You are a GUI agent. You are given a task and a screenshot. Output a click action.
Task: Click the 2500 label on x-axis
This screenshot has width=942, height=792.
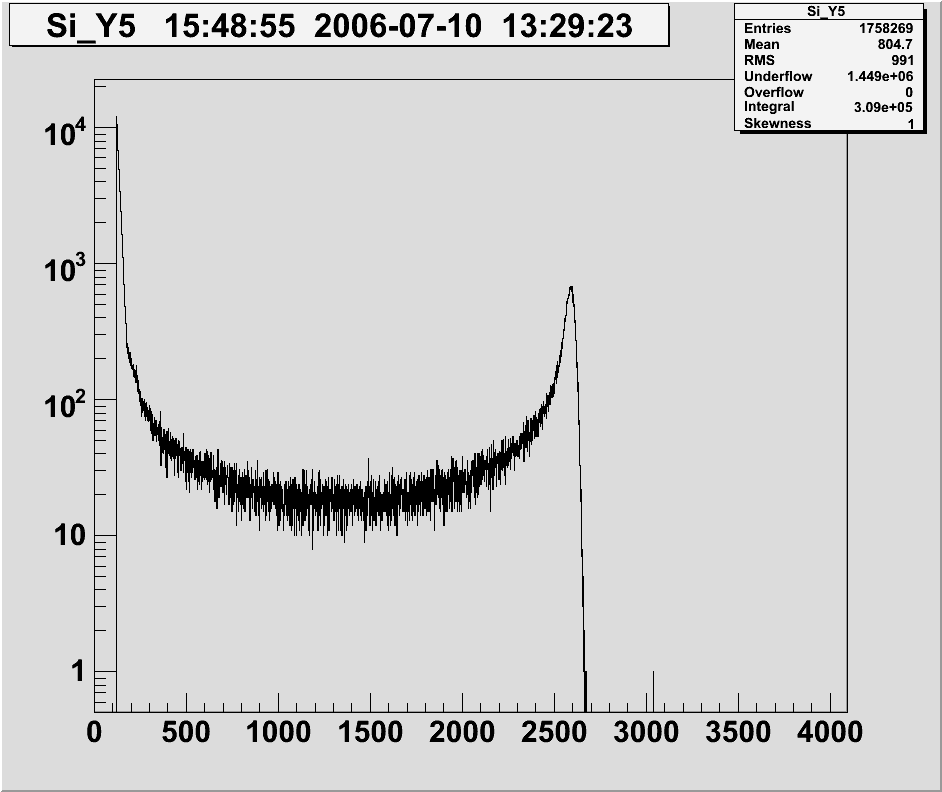tap(554, 732)
